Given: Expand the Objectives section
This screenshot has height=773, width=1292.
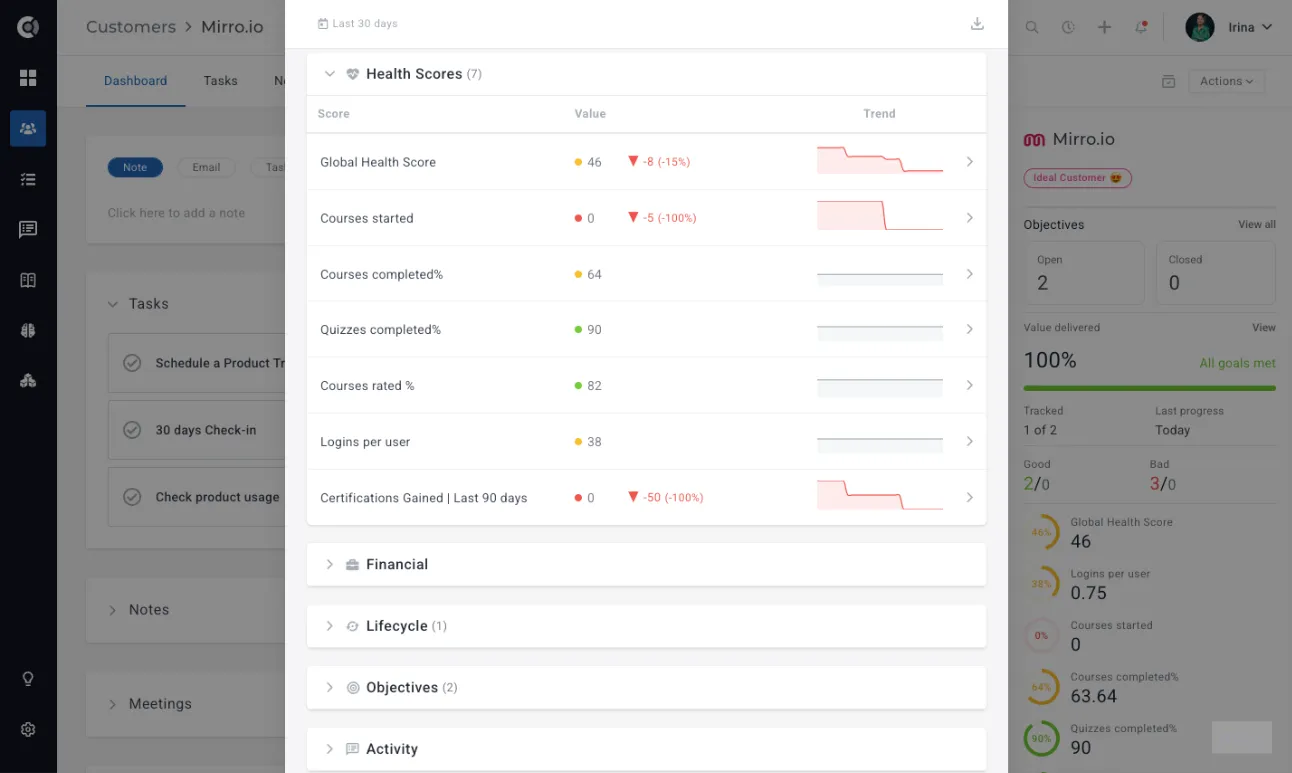Looking at the screenshot, I should pyautogui.click(x=329, y=688).
